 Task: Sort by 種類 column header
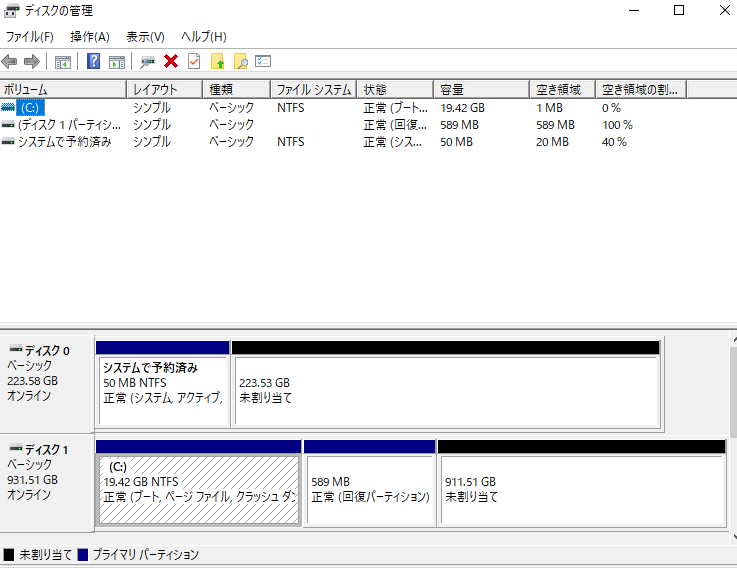(236, 89)
